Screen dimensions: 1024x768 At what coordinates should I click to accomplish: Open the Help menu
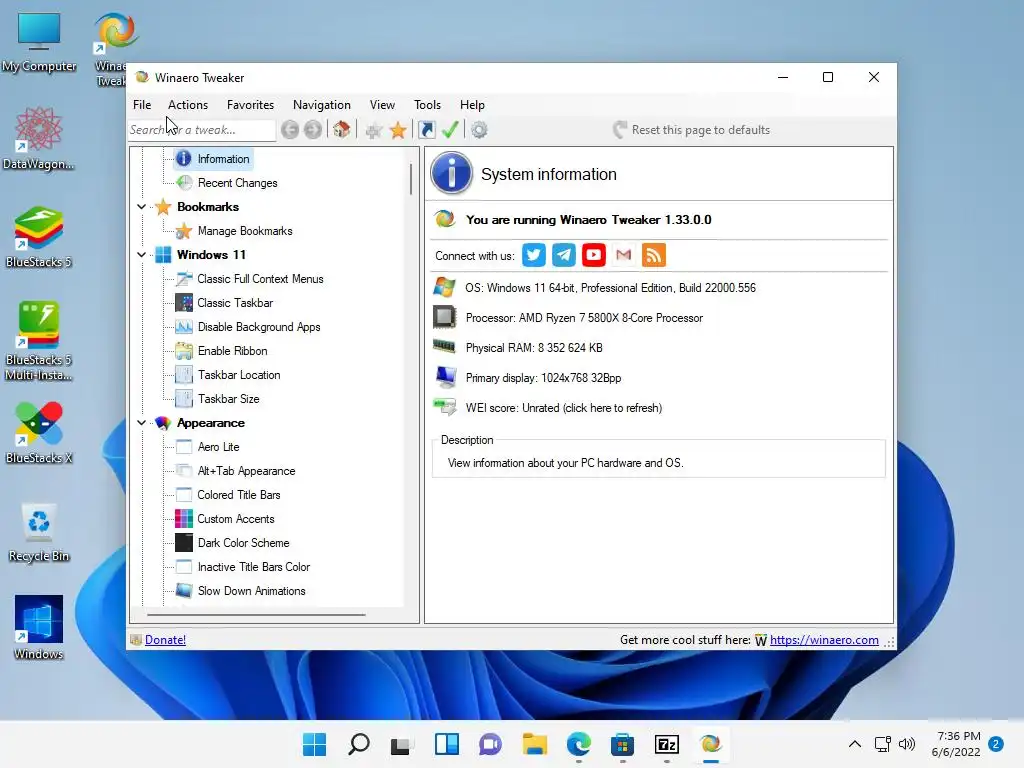pos(472,104)
